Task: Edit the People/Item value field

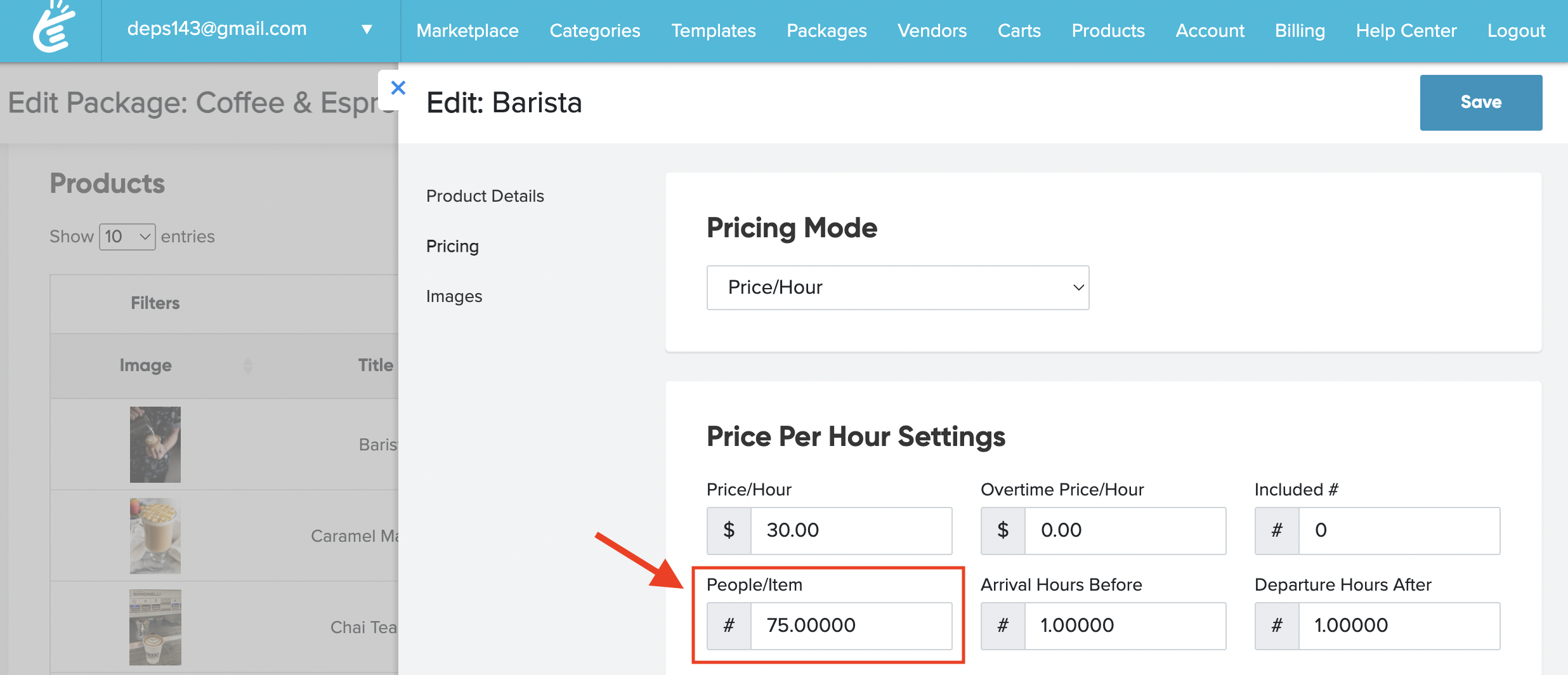Action: (851, 626)
